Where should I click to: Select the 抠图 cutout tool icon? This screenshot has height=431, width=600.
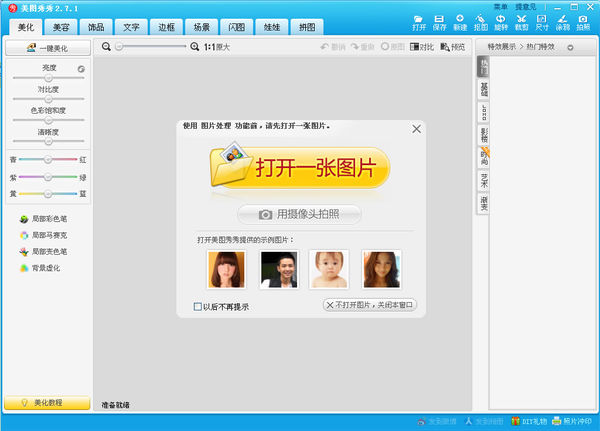481,22
